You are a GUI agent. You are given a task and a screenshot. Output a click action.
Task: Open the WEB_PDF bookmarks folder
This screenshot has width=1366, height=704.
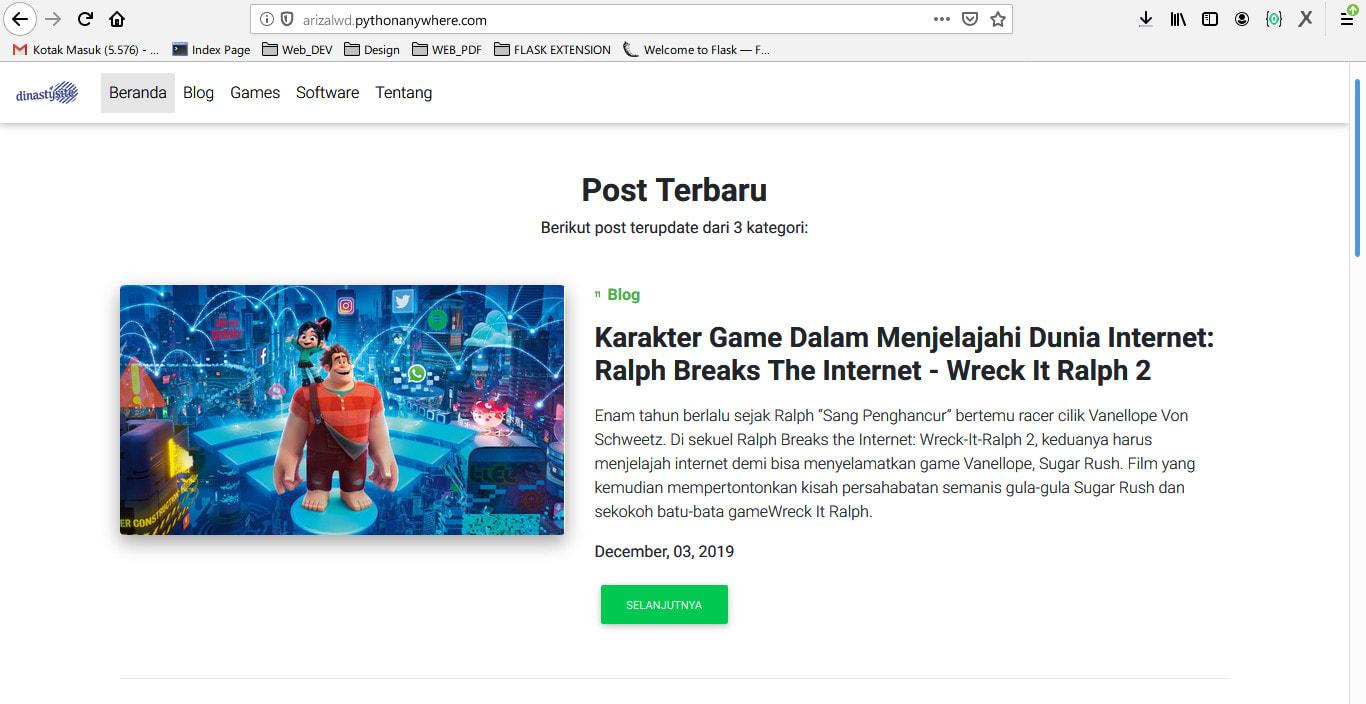click(447, 49)
